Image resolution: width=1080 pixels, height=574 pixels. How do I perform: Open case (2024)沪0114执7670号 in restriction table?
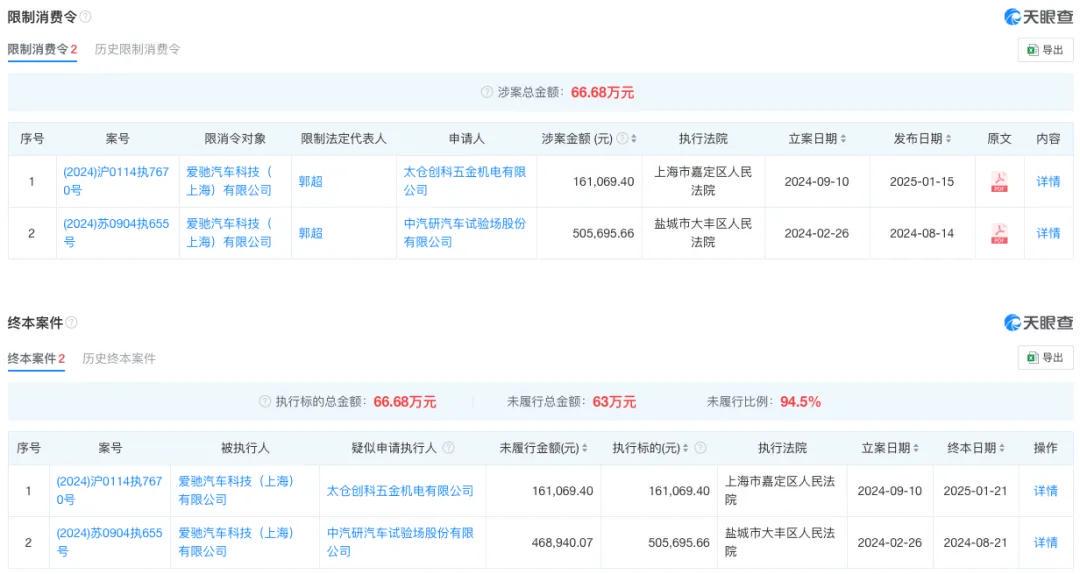coord(116,181)
